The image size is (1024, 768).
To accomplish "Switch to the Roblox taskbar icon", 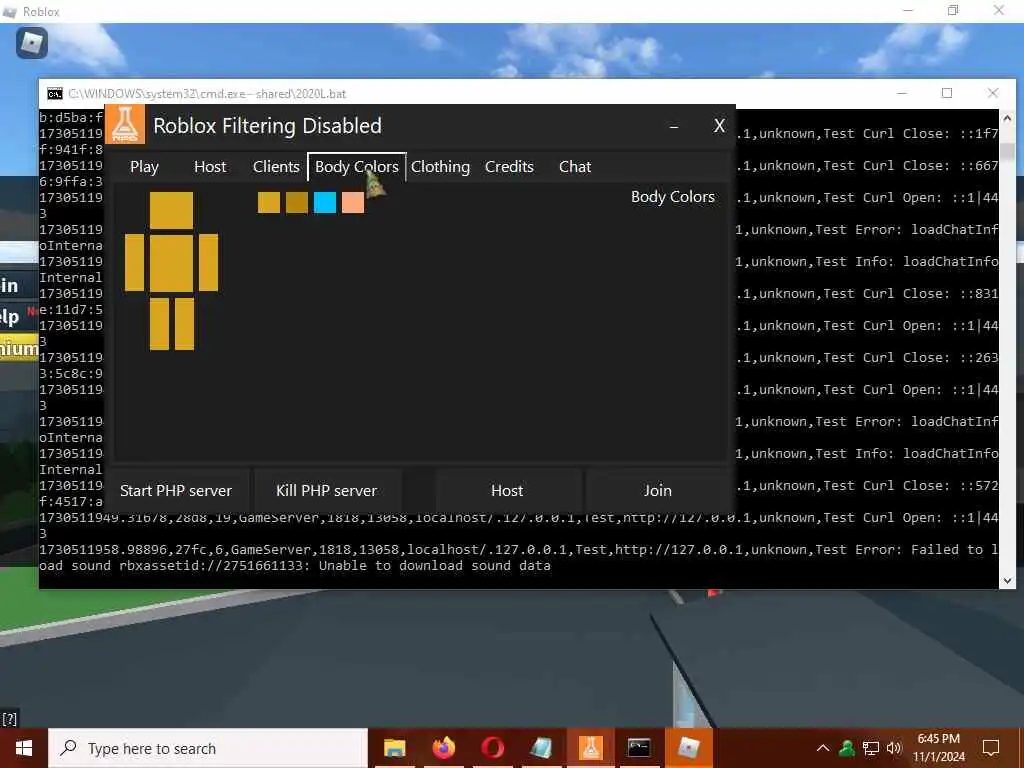I will [x=688, y=748].
